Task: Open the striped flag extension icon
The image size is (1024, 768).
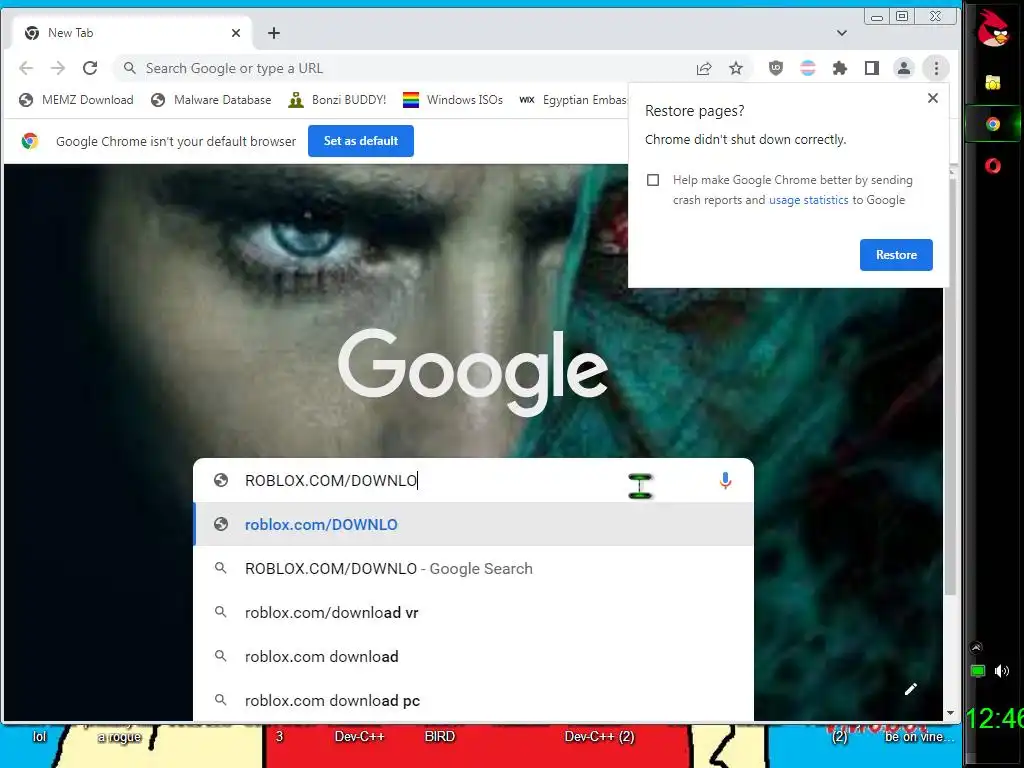Action: click(808, 68)
